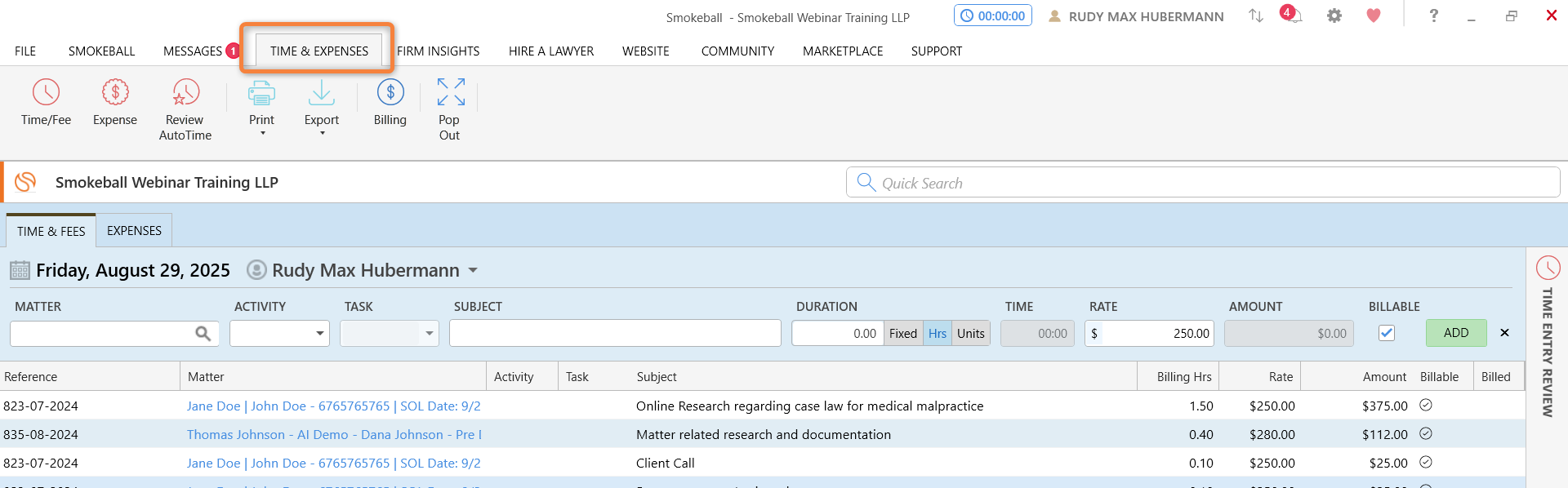Open the Billing section
Image resolution: width=1568 pixels, height=488 pixels.
coord(390,104)
